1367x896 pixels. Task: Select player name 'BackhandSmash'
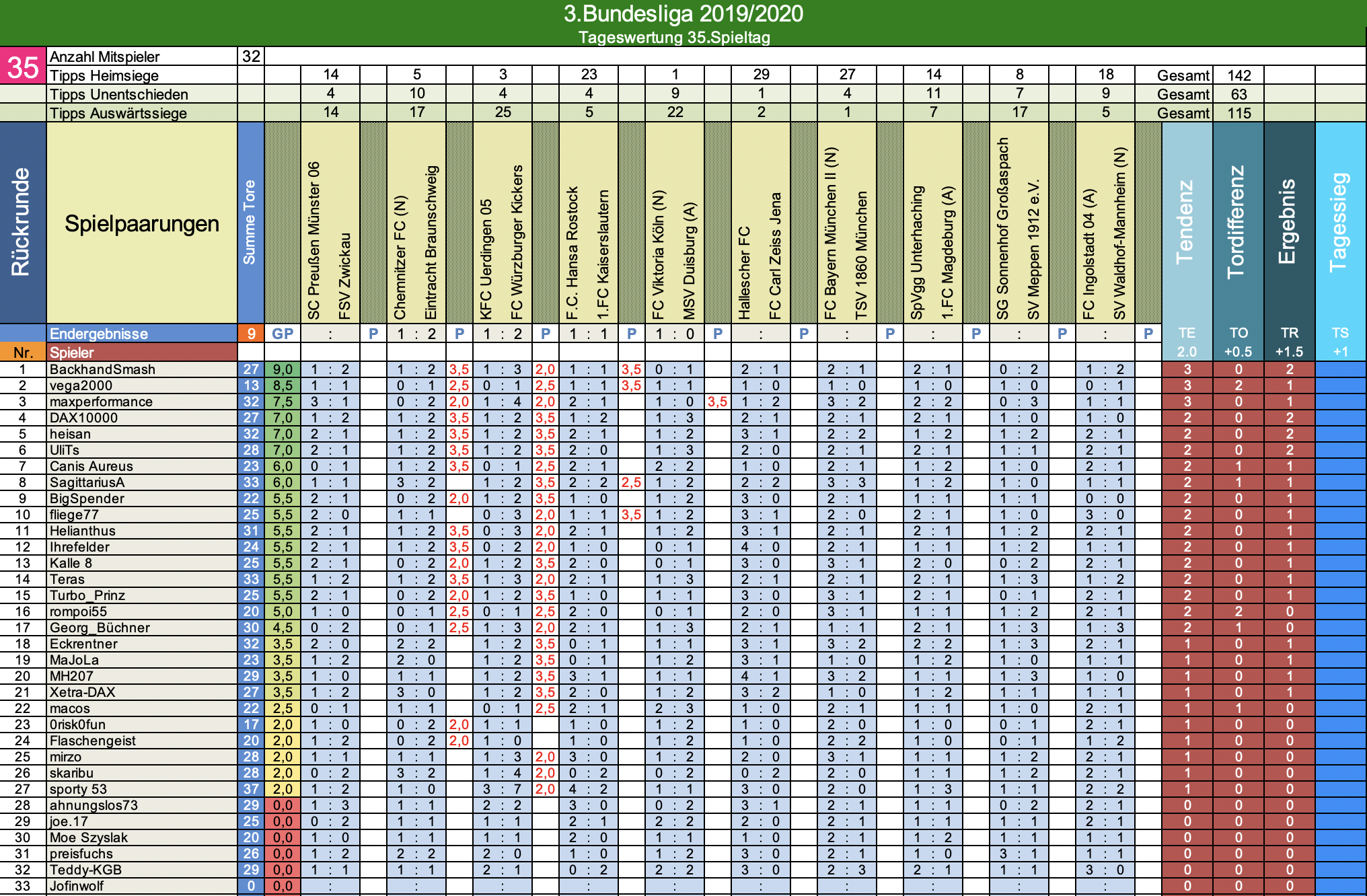[102, 369]
